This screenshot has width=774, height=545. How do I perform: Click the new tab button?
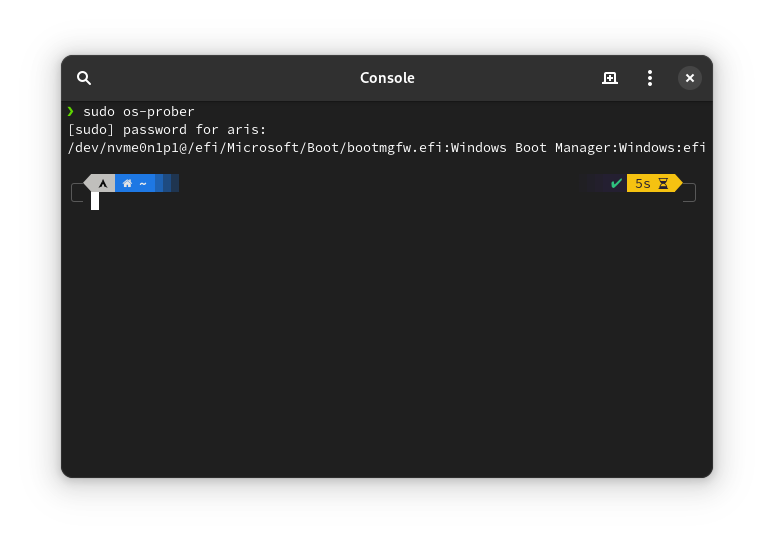(610, 78)
